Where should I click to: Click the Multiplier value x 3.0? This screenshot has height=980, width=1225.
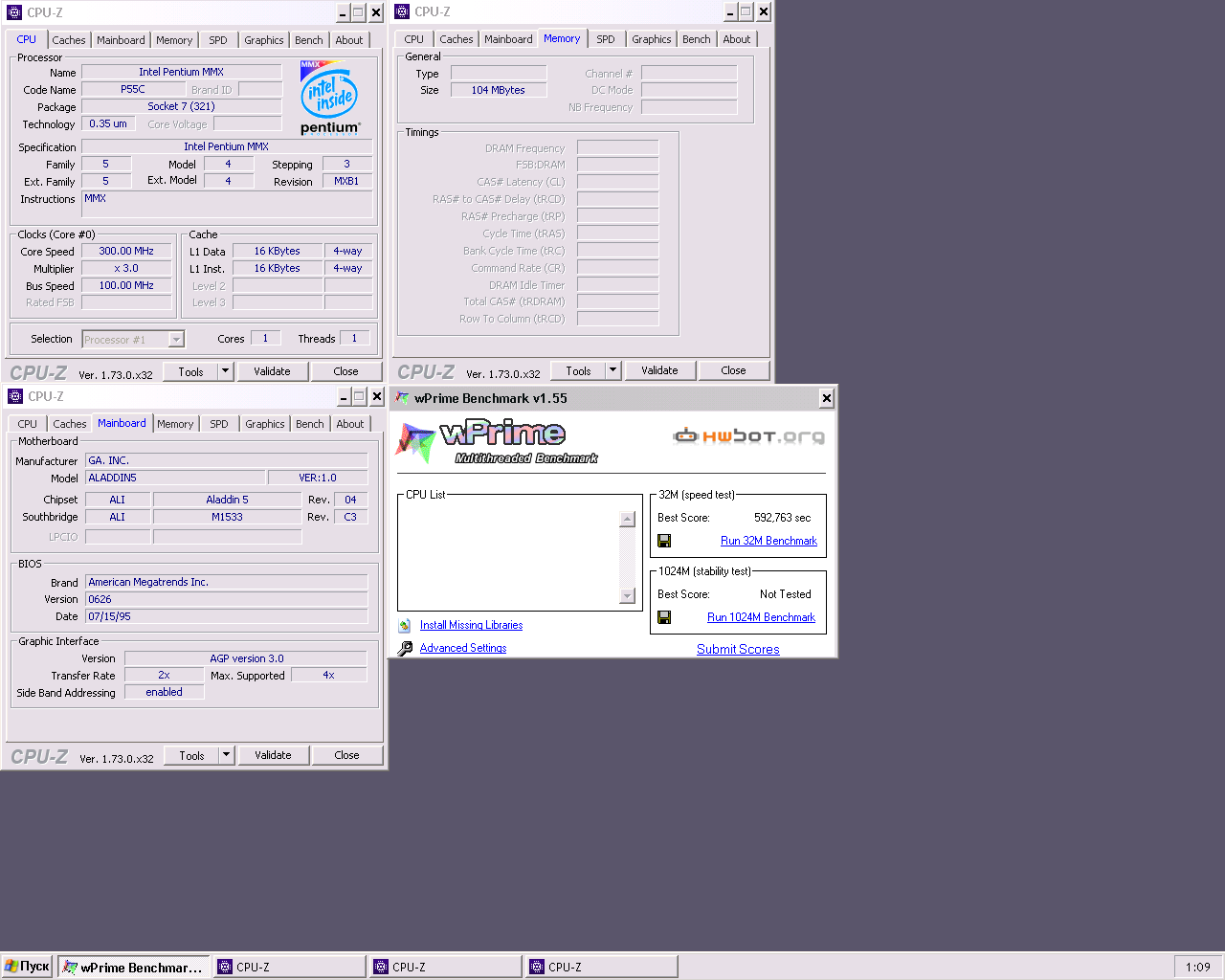[126, 268]
